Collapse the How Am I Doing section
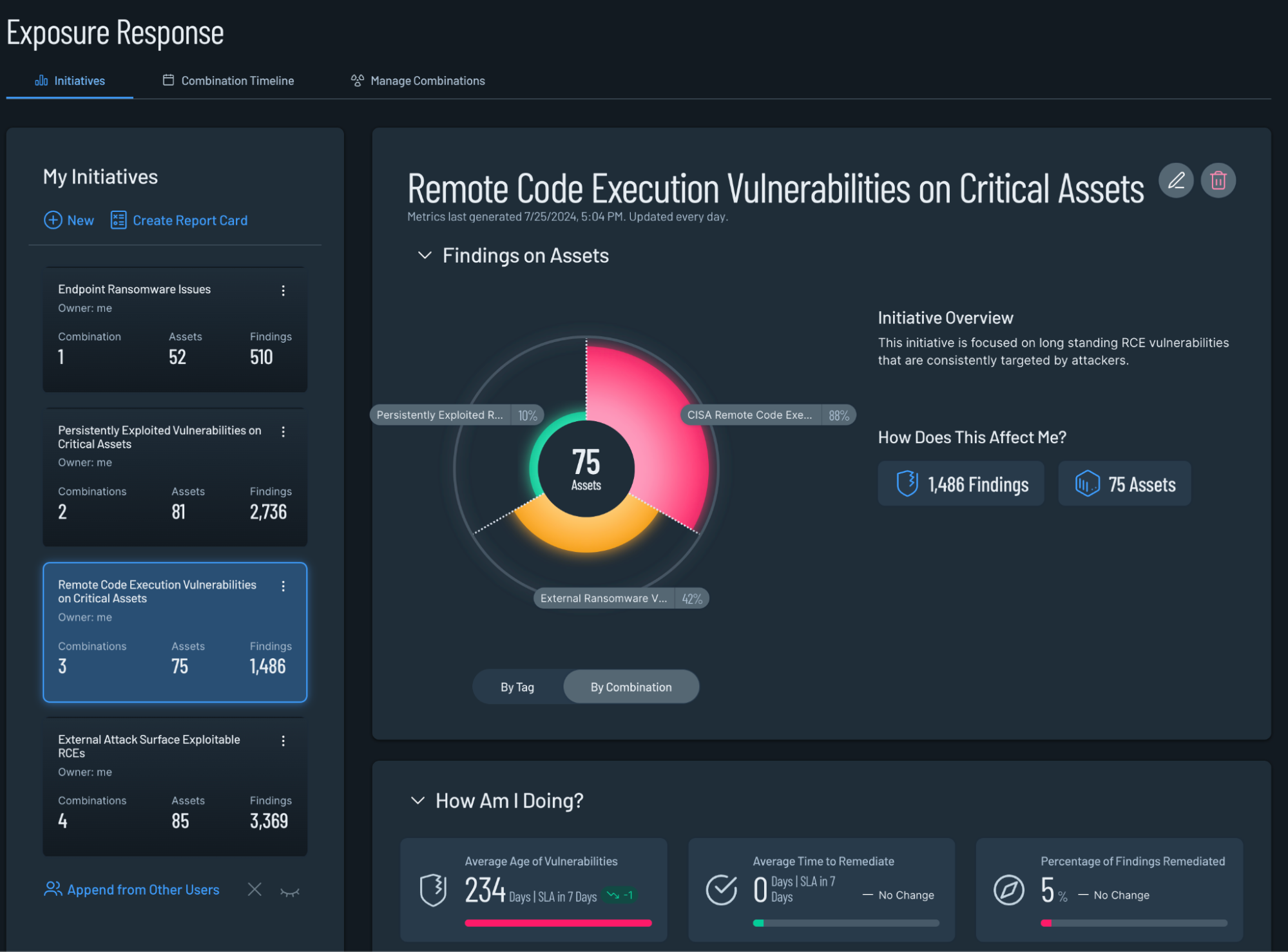Viewport: 1288px width, 952px height. click(419, 799)
